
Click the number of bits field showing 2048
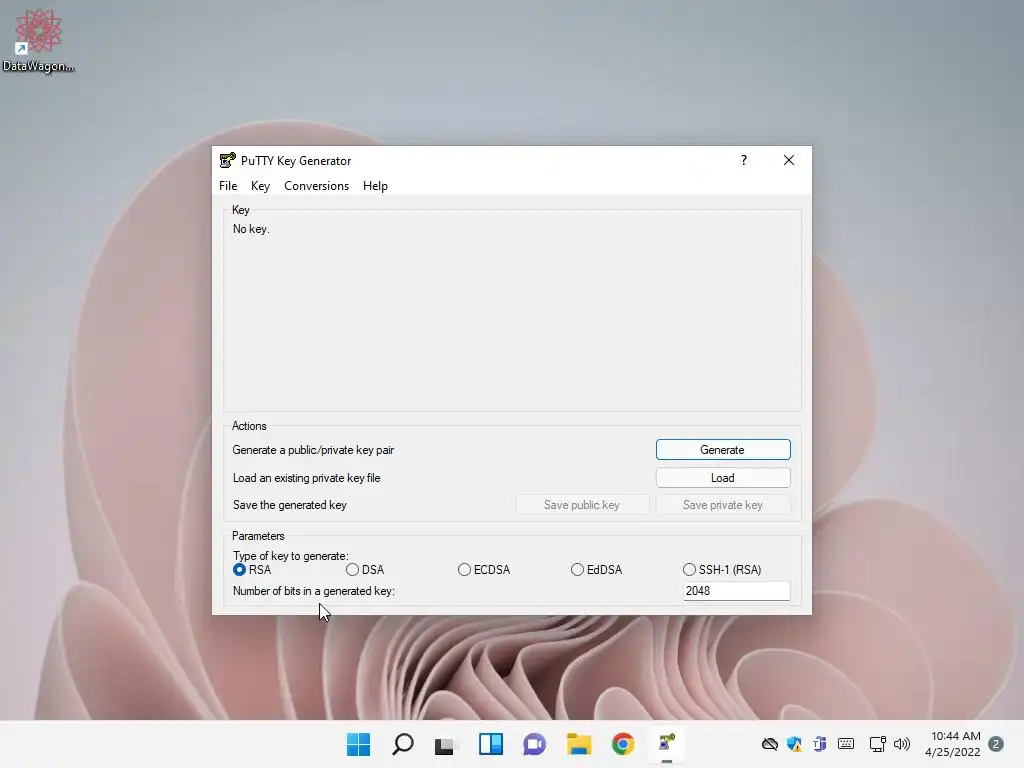point(737,591)
